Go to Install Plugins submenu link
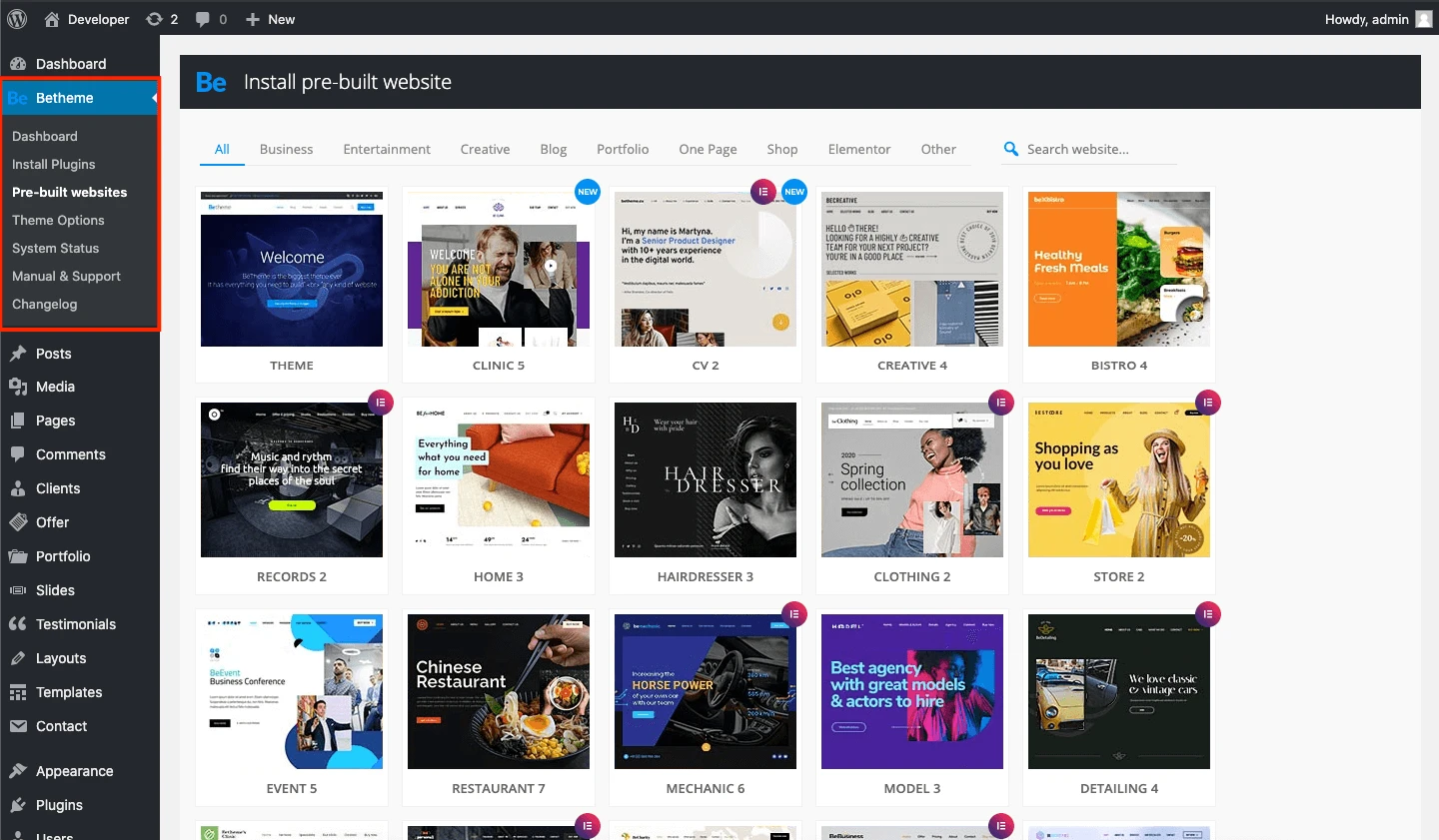This screenshot has width=1439, height=840. pyautogui.click(x=54, y=164)
